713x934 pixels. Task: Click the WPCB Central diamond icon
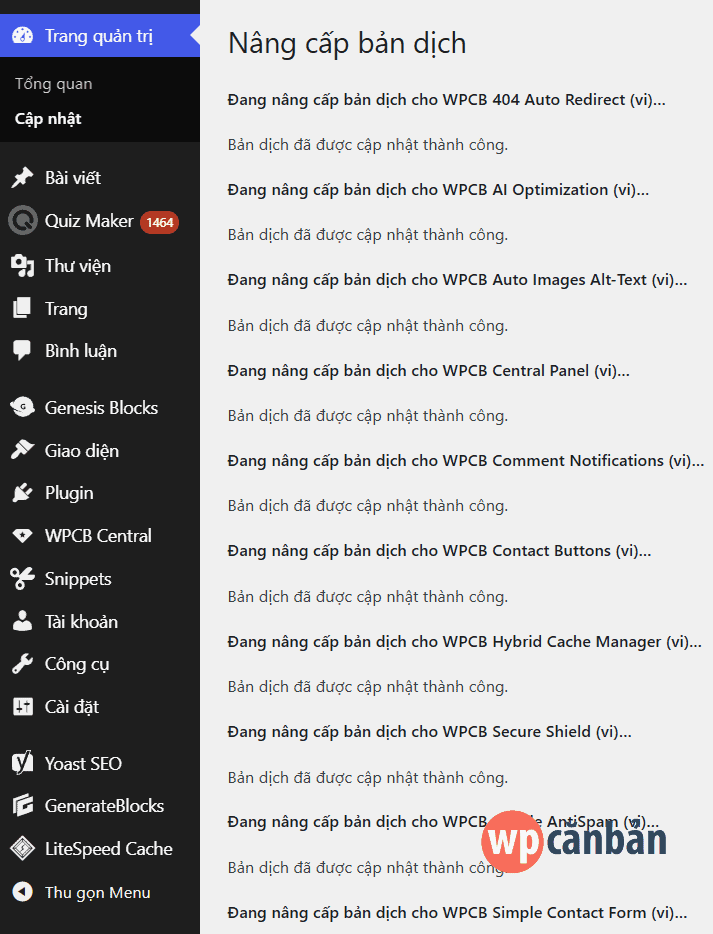coord(23,535)
